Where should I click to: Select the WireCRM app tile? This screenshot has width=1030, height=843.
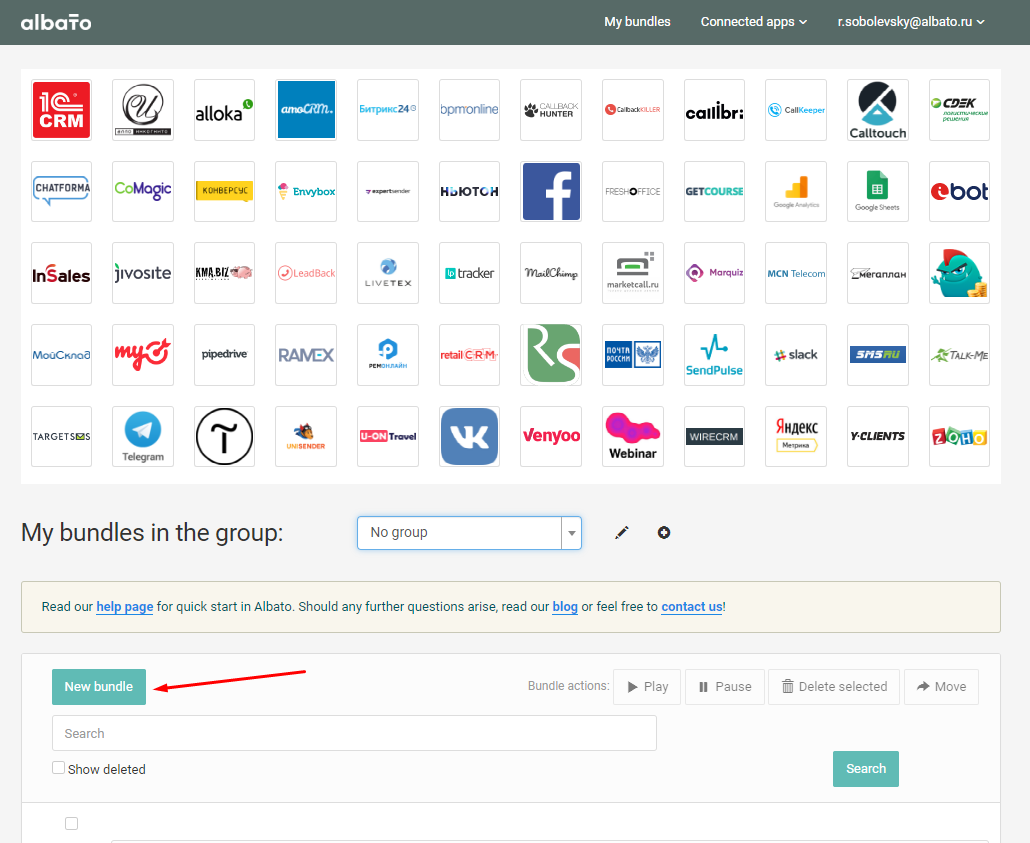click(x=715, y=436)
